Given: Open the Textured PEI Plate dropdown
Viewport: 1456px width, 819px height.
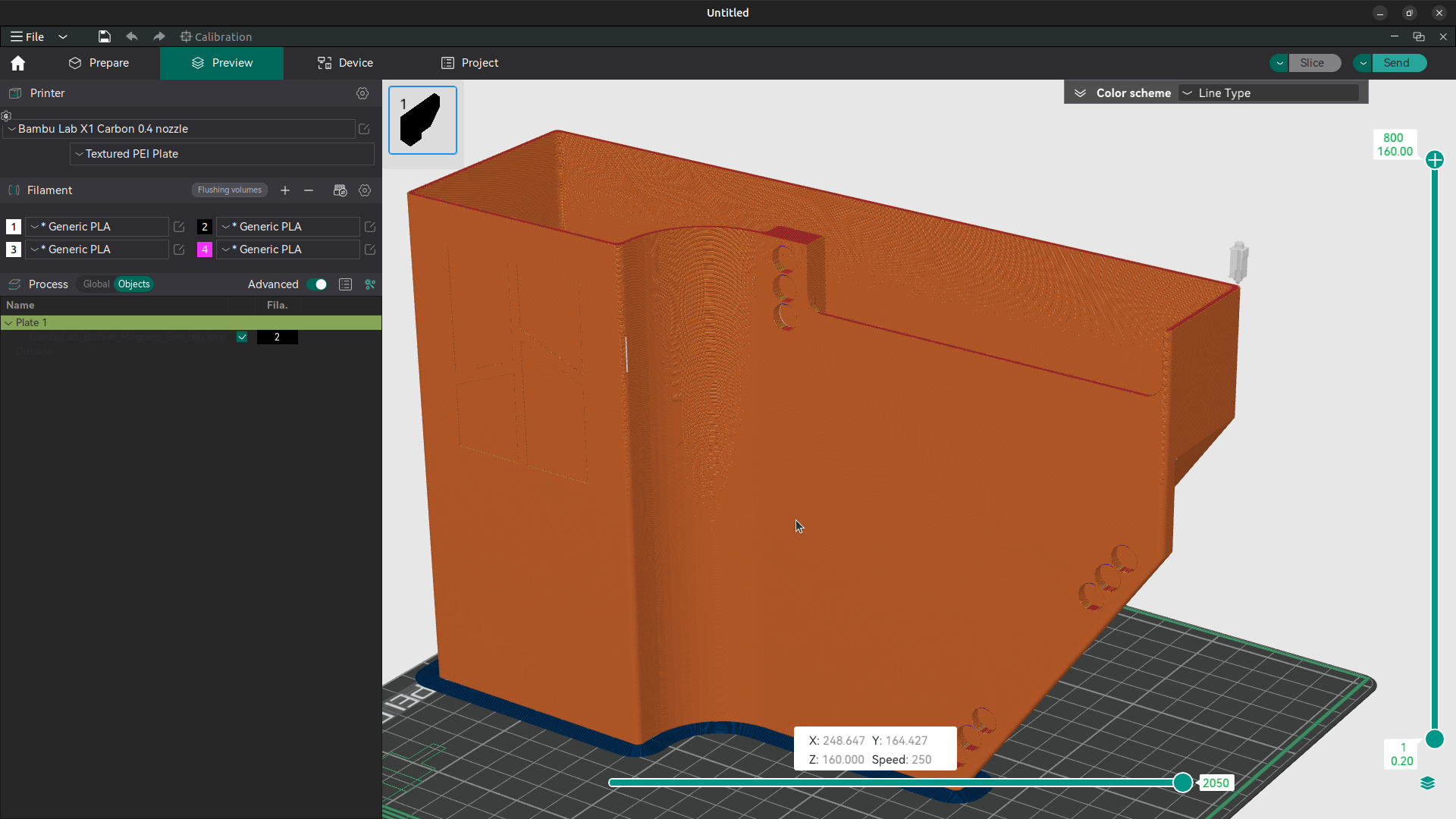Looking at the screenshot, I should pyautogui.click(x=222, y=154).
